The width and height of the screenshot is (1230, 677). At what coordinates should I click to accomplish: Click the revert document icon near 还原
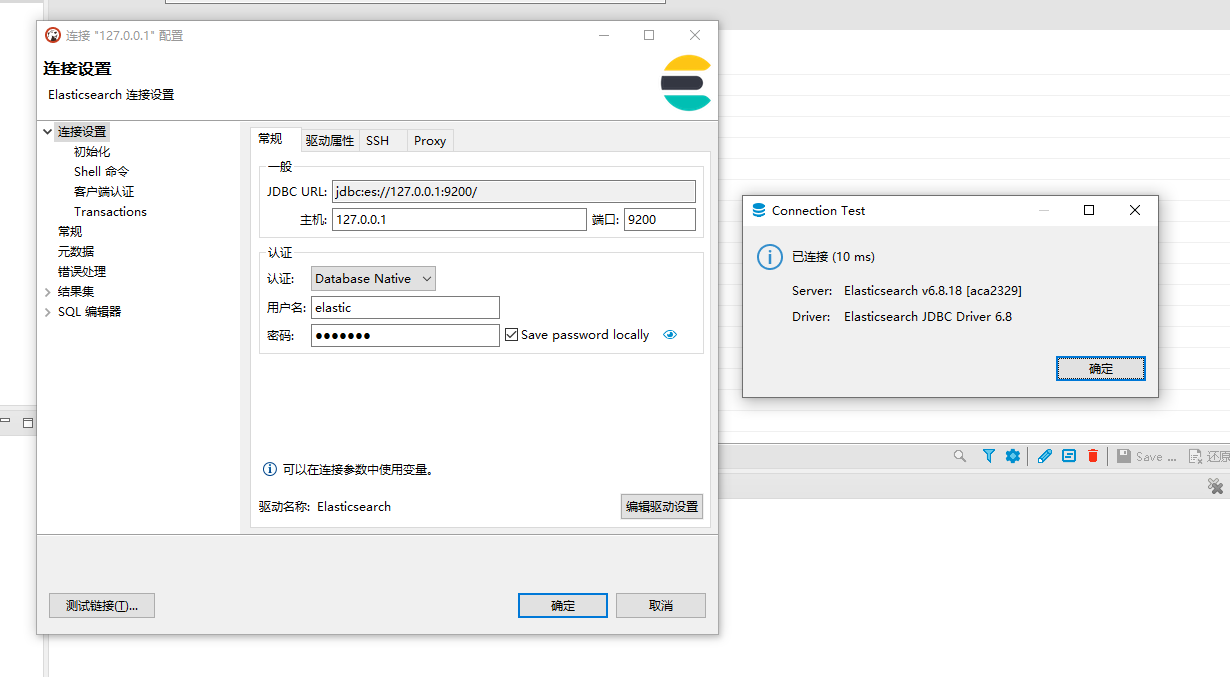tap(1195, 456)
